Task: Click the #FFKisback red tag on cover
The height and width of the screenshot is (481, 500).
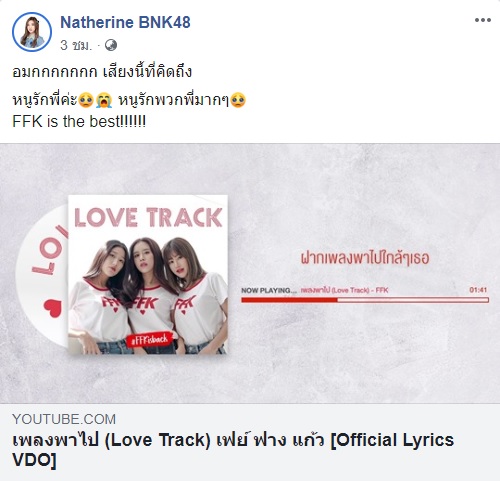Action: coord(150,340)
